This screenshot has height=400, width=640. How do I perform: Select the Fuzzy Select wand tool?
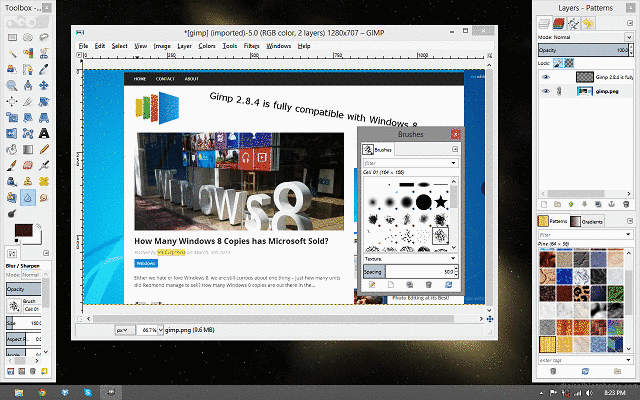pos(12,53)
